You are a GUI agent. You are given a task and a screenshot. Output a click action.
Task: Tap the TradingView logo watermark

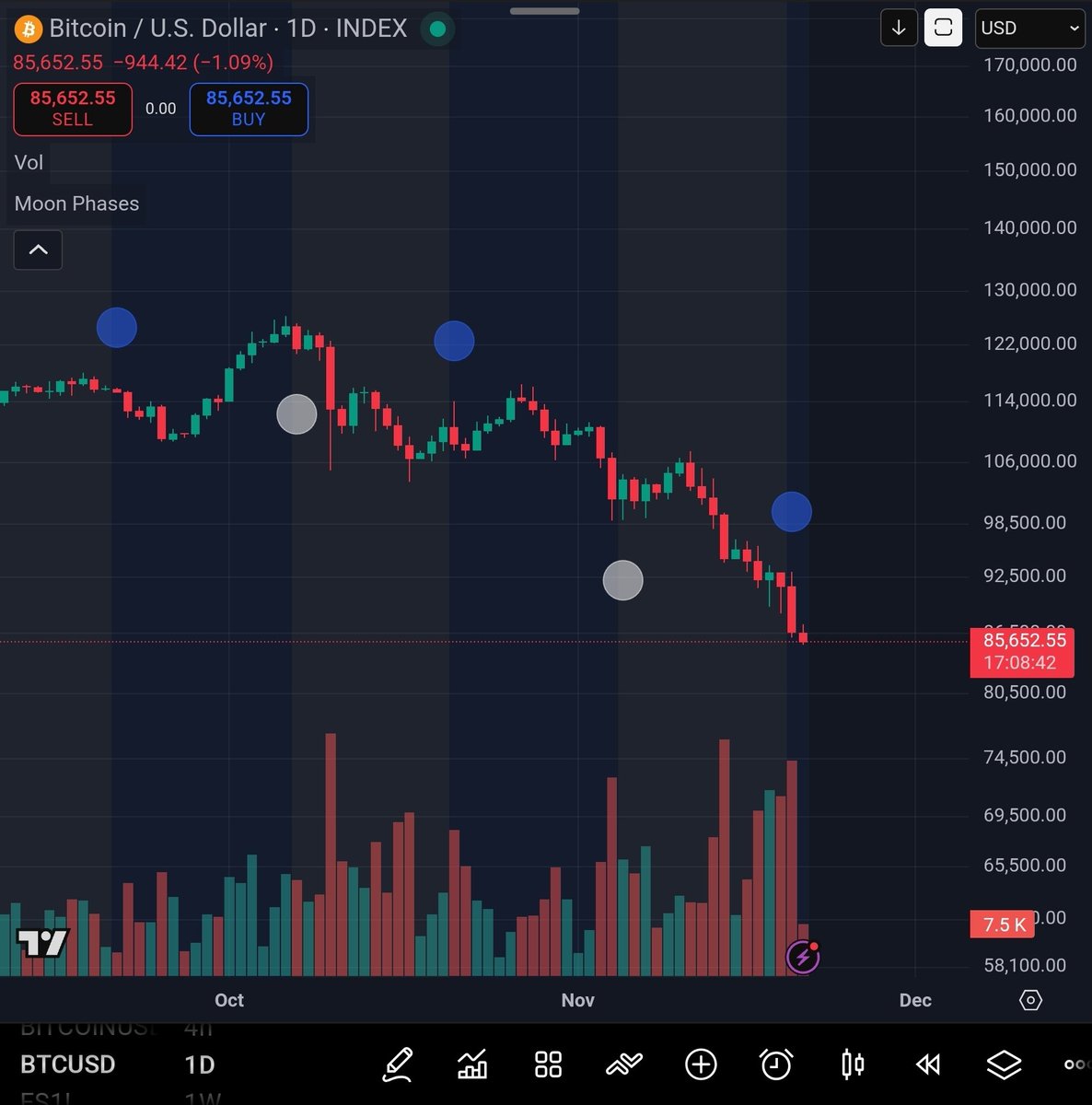point(42,943)
